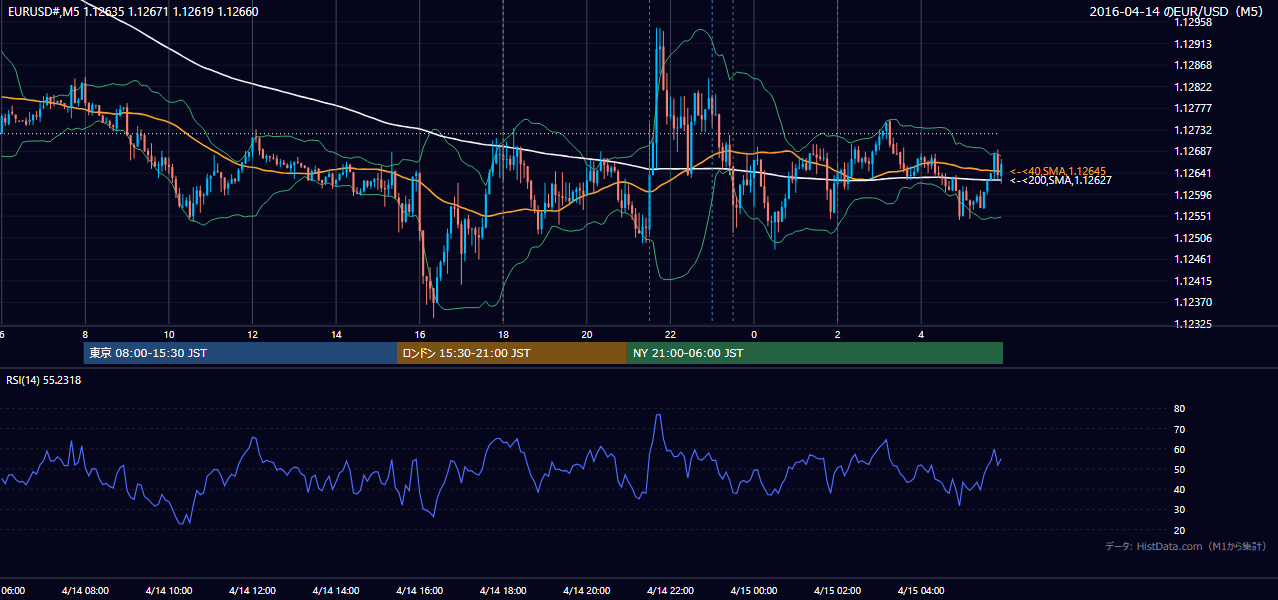Click the 4/15 00:00 time axis label
The width and height of the screenshot is (1278, 600).
point(754,591)
